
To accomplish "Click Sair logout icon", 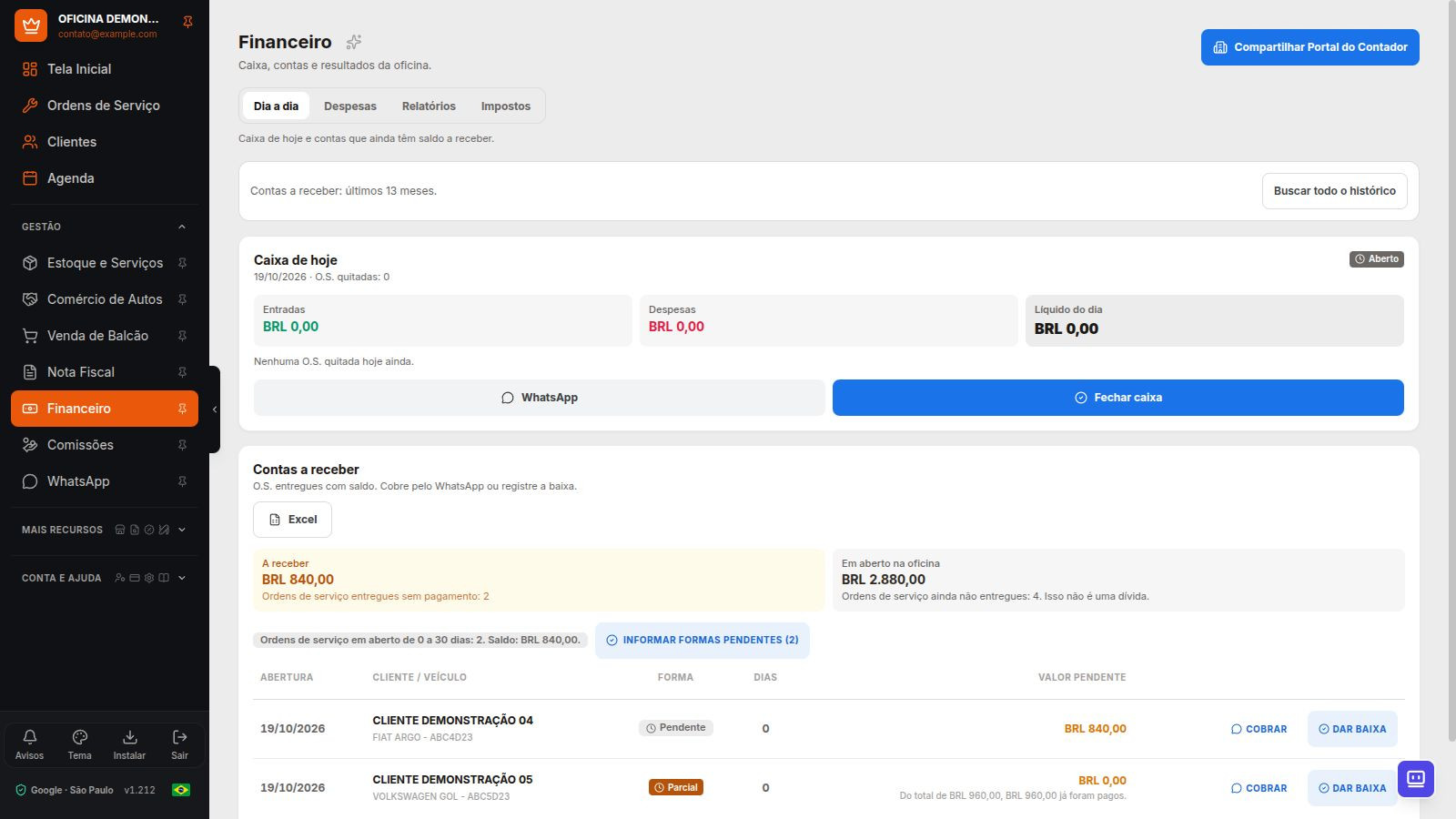I will click(x=179, y=743).
